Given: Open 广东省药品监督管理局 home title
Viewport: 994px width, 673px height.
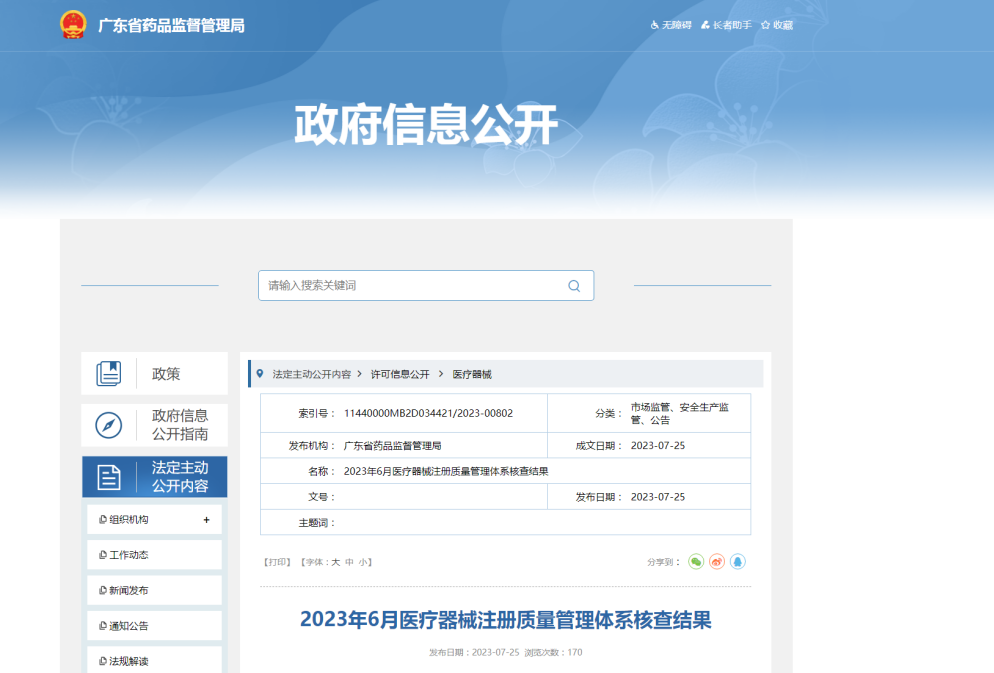Looking at the screenshot, I should (x=171, y=25).
